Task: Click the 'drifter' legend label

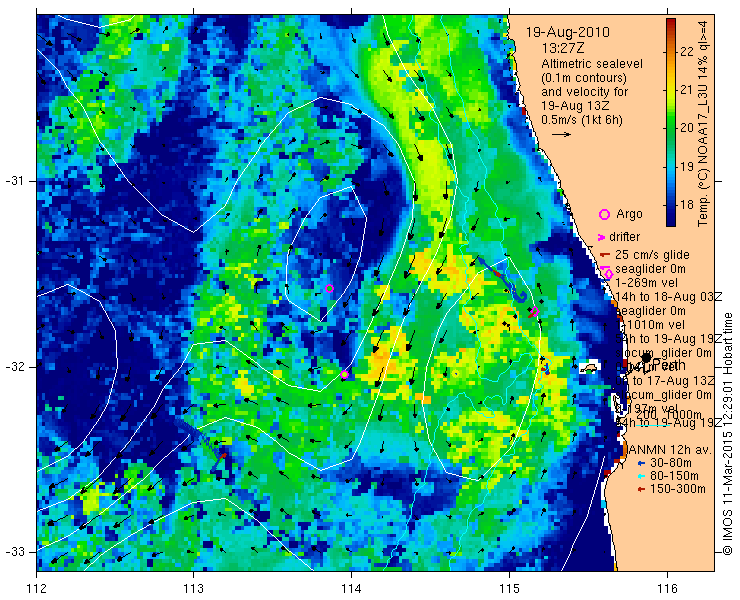Action: pyautogui.click(x=624, y=237)
